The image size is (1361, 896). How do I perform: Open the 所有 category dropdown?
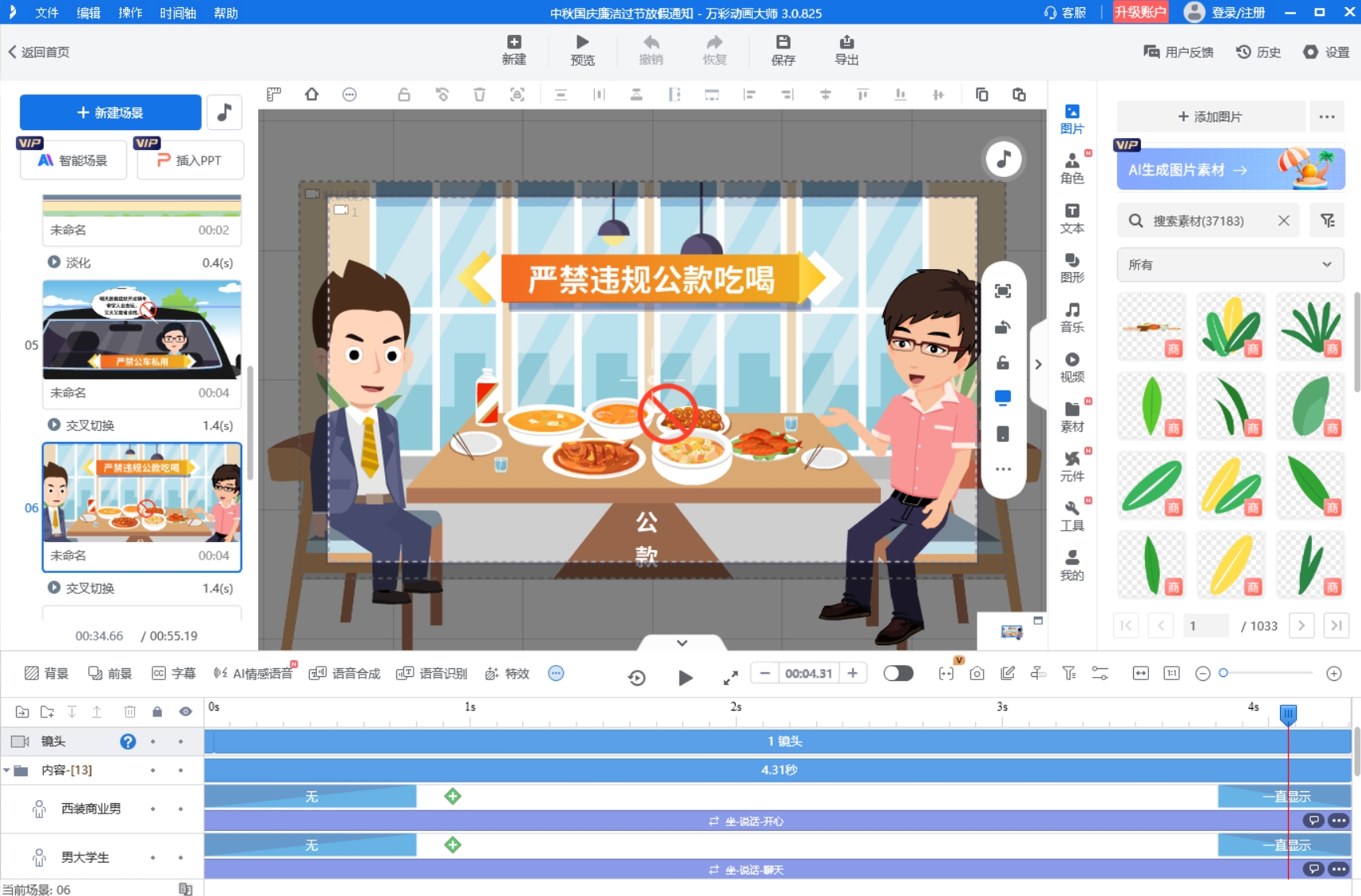pos(1228,264)
